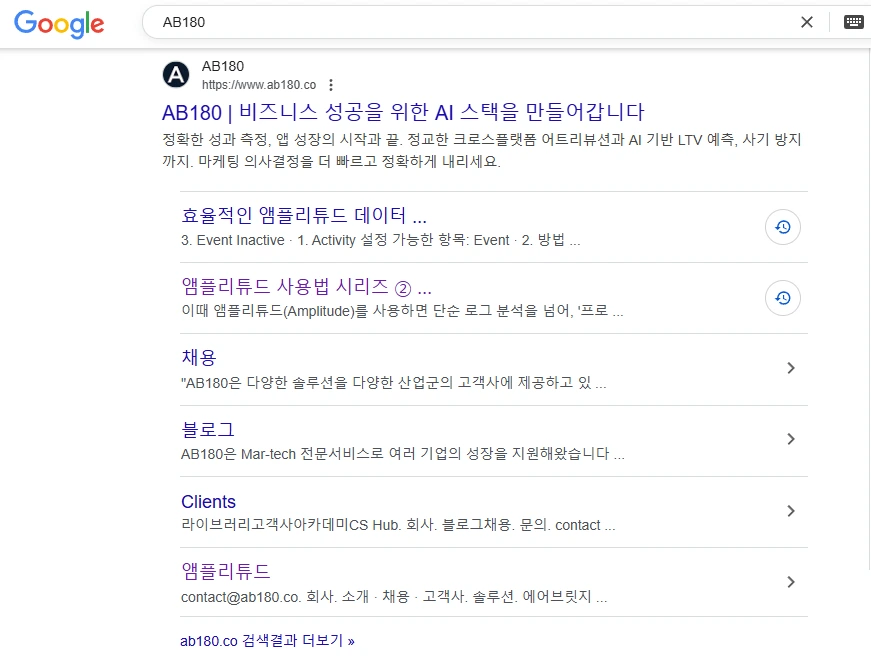Screen dimensions: 871x666
Task: Click the page vertical scrollbar
Action: tap(868, 311)
